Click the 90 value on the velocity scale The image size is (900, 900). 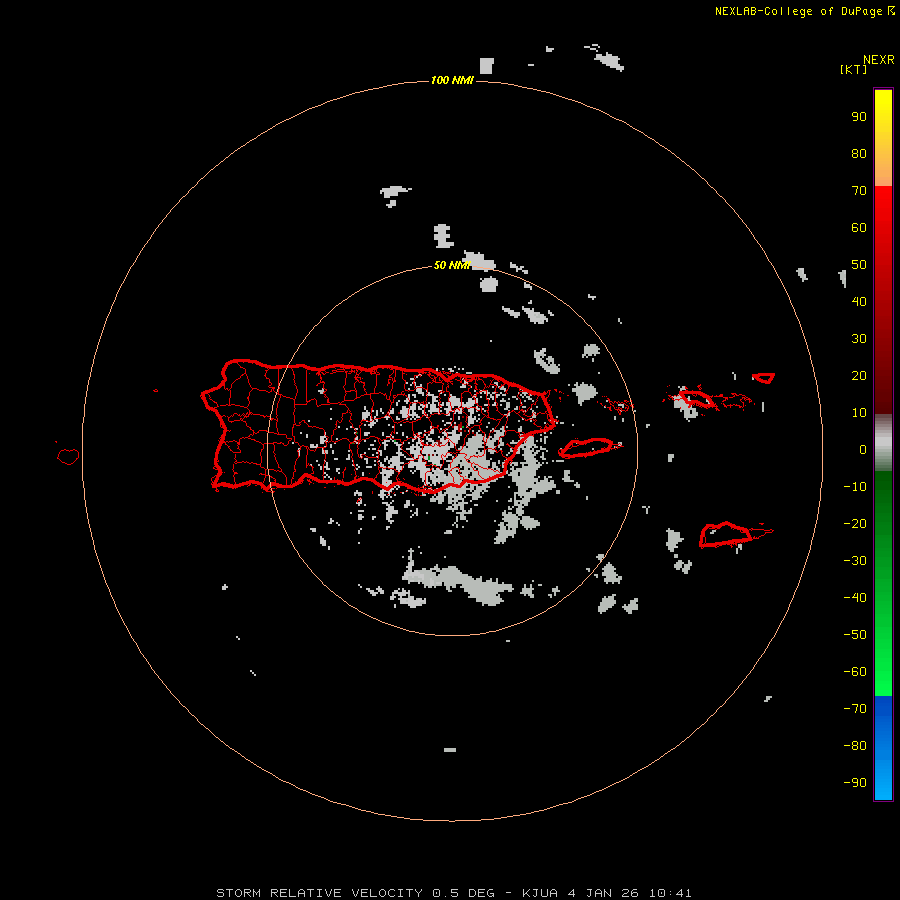point(859,117)
